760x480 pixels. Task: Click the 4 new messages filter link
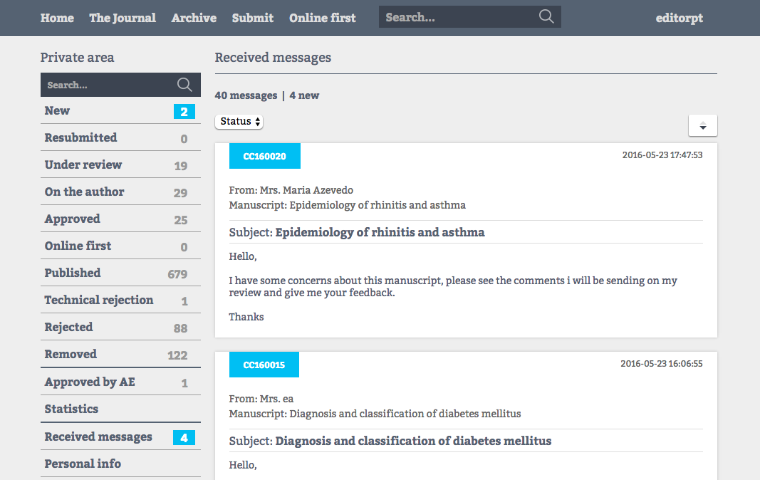[x=304, y=96]
